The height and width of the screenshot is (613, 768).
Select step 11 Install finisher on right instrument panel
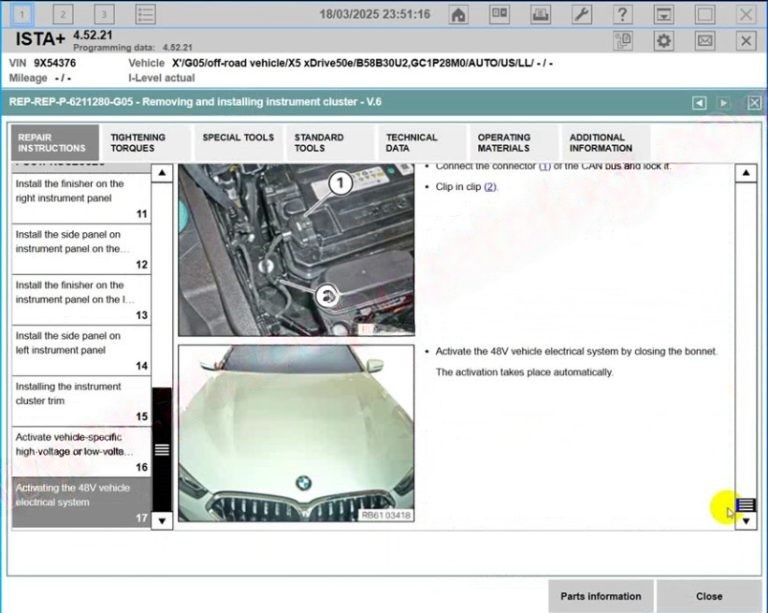81,198
